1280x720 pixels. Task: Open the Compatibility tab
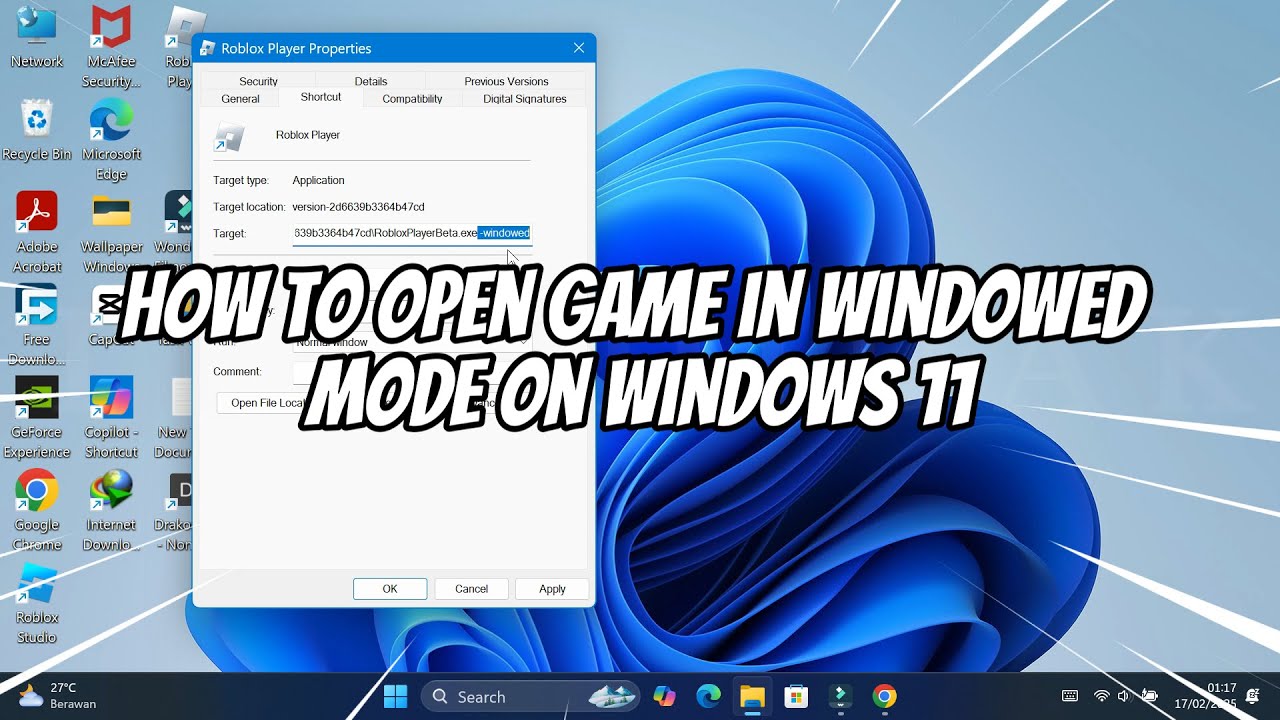(412, 99)
